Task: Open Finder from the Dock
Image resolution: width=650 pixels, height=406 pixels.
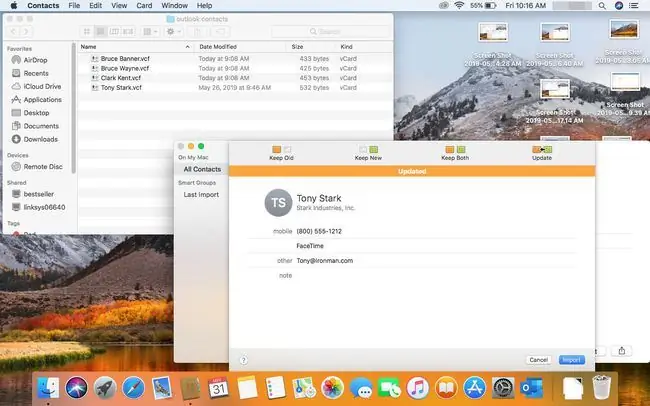Action: 48,388
